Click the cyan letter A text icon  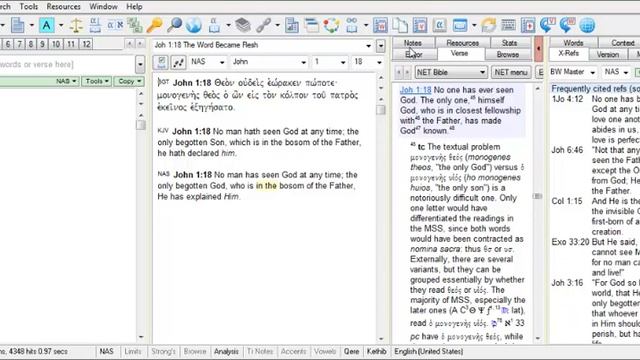tap(47, 25)
